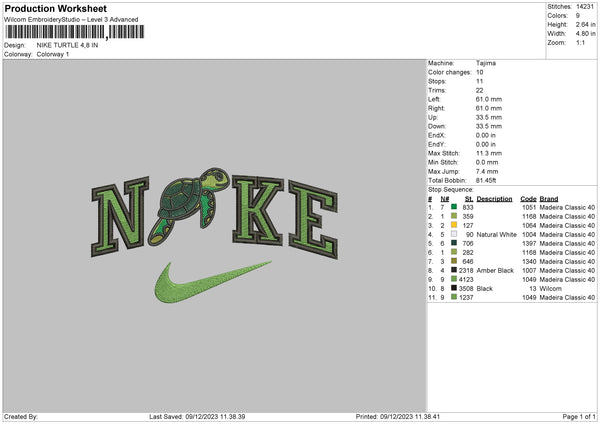Screen dimensions: 600x424
Task: Click the 'Amber Black' description text
Action: click(x=495, y=271)
